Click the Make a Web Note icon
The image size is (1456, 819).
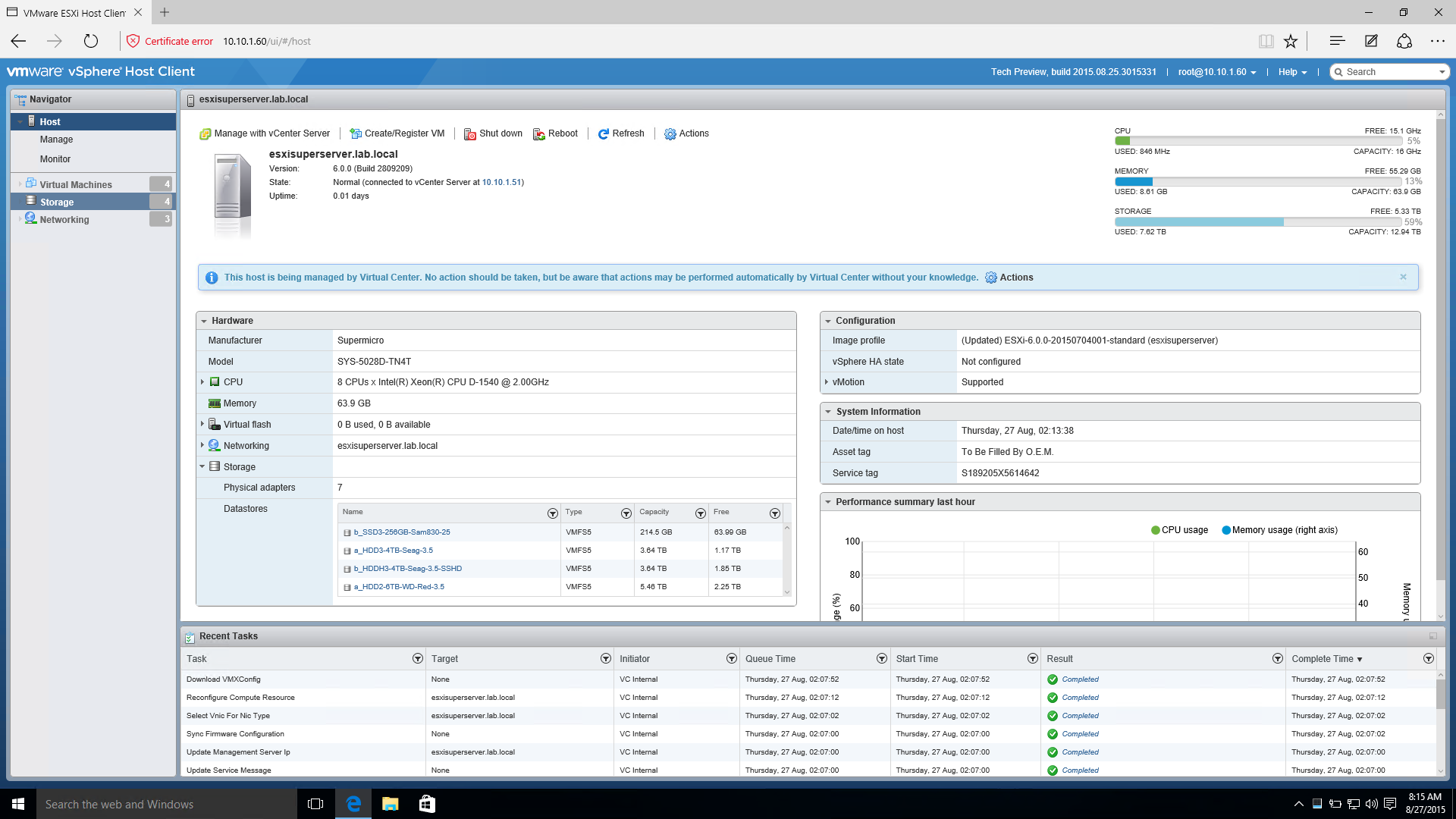(1371, 41)
